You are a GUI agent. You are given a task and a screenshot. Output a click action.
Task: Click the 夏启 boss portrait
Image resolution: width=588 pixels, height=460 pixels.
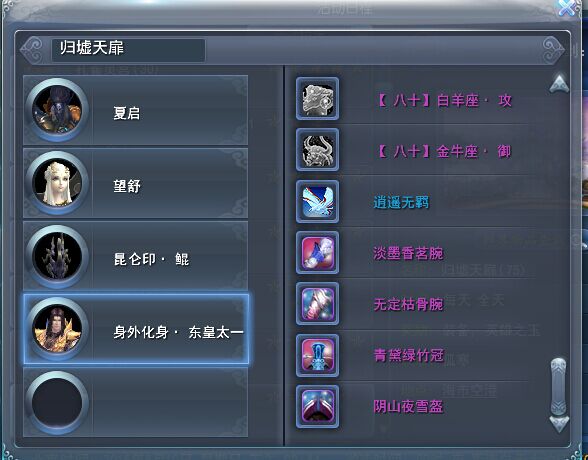click(57, 110)
